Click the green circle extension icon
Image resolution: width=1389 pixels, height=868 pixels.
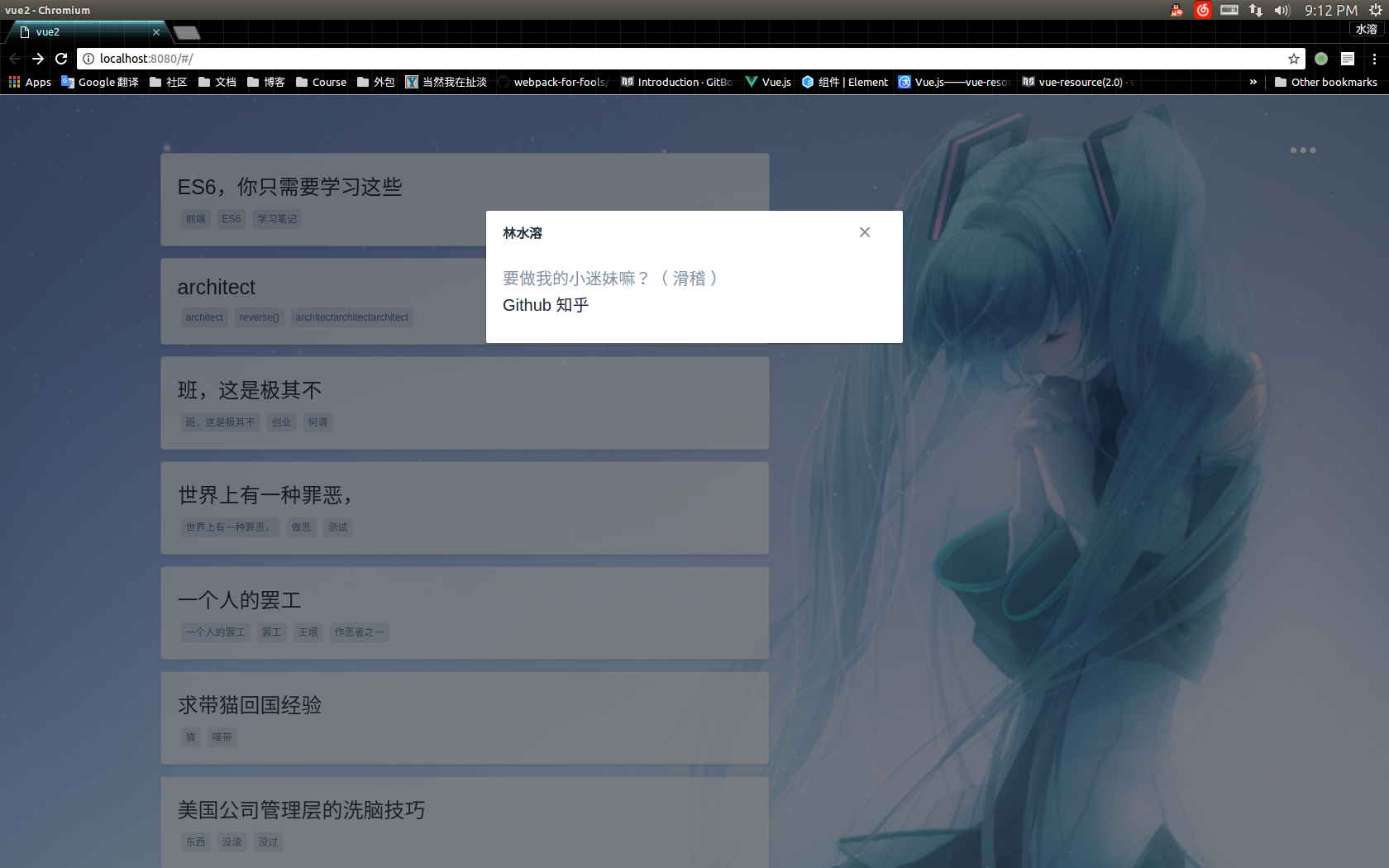click(1321, 59)
